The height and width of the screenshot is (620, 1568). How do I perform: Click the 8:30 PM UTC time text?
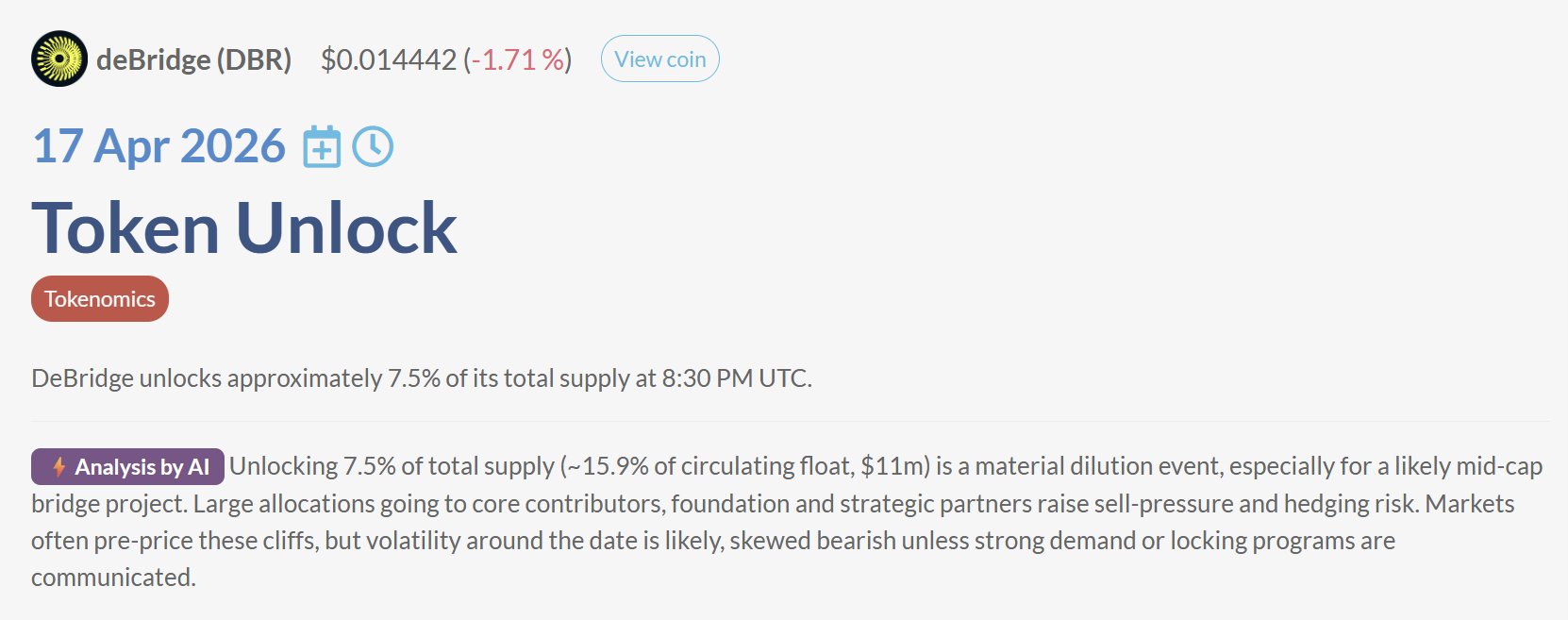point(735,378)
